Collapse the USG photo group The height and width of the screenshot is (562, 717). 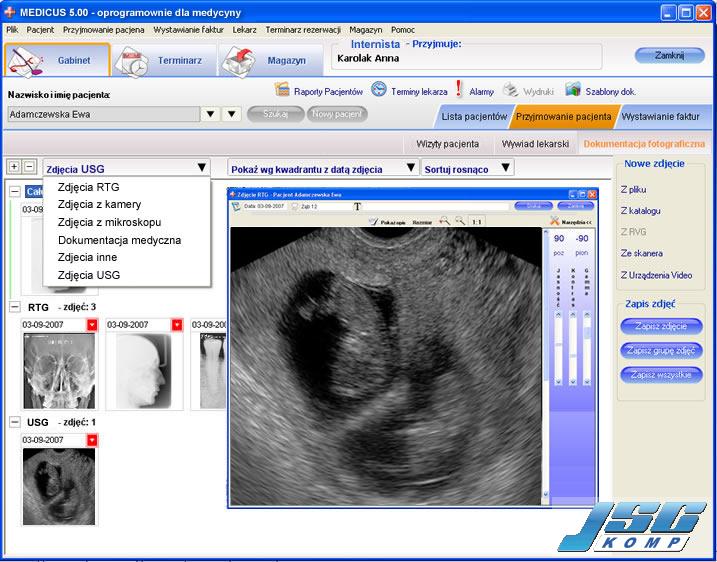(x=15, y=422)
